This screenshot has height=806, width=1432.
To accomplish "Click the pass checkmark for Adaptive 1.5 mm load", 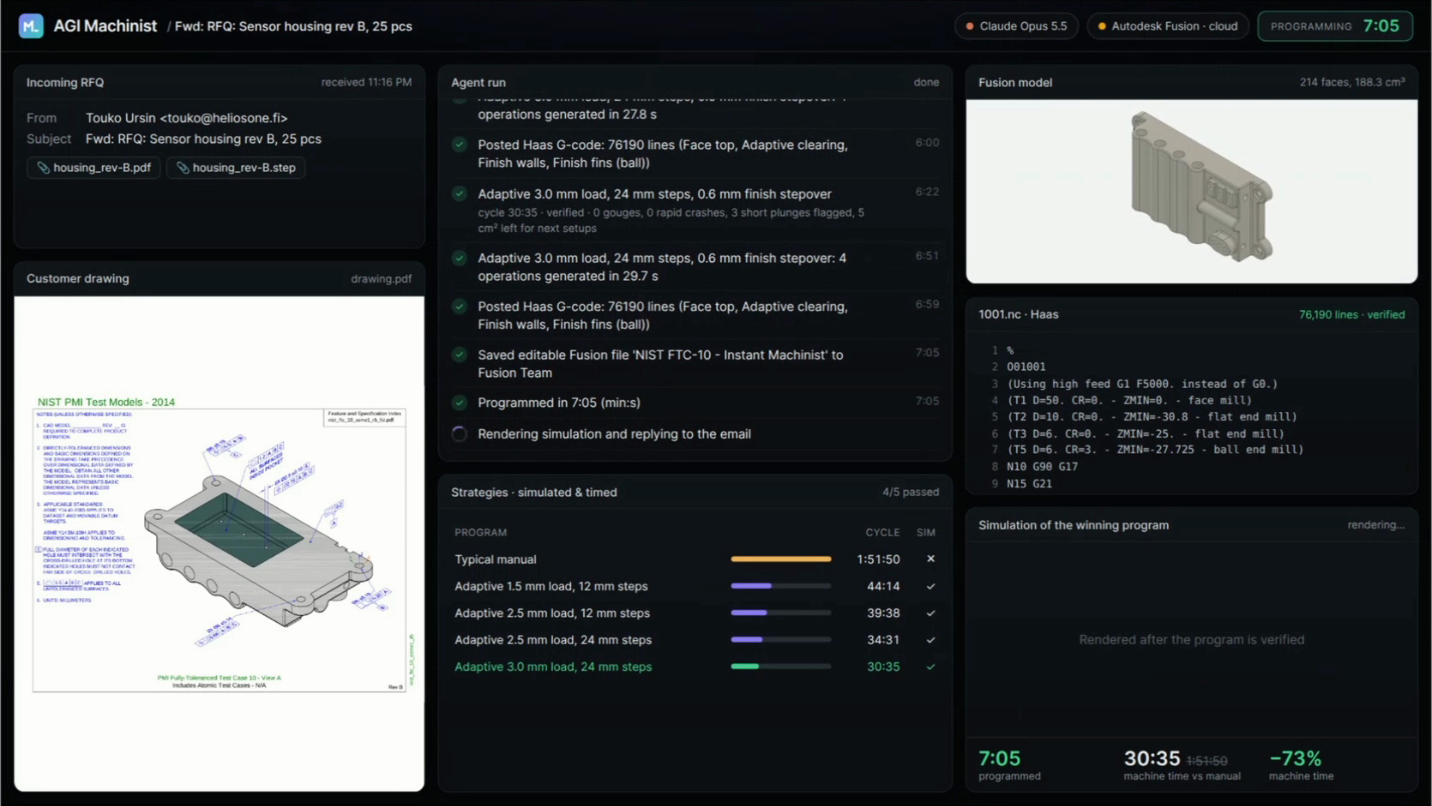I will pos(931,586).
